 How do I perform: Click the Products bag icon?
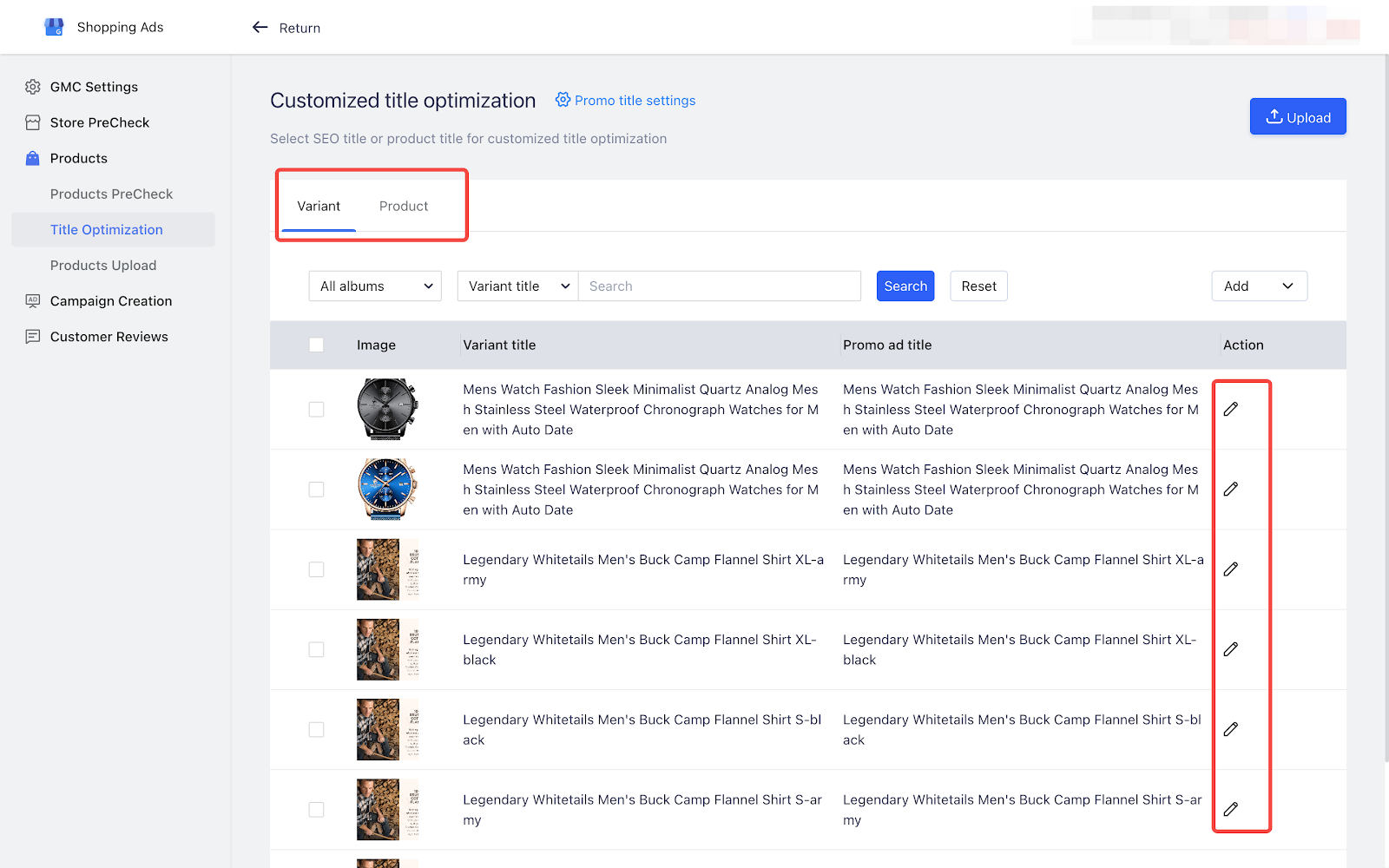point(33,158)
